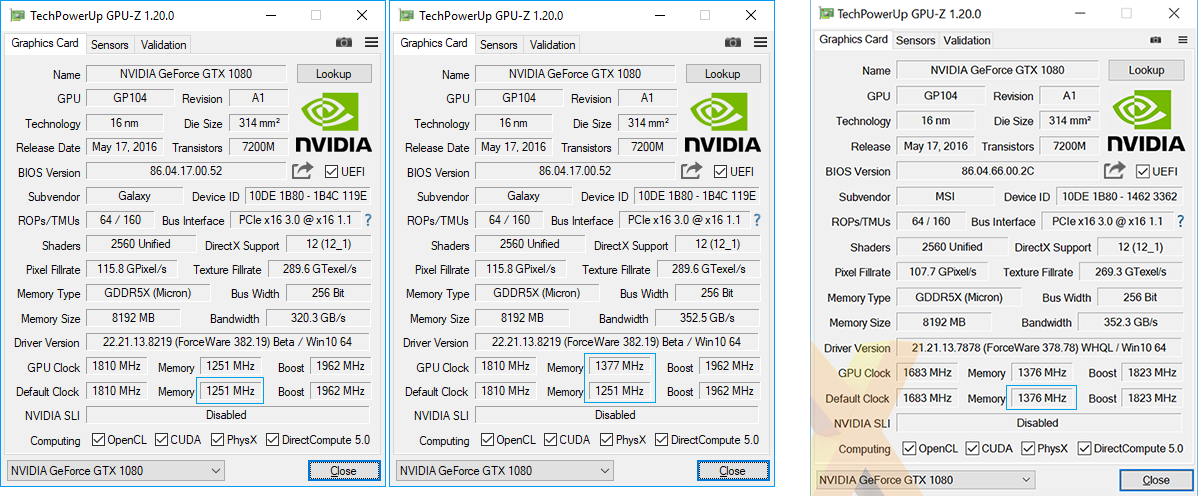Viewport: 1200px width, 496px height.
Task: Click Lookup button in middle window
Action: 723,73
